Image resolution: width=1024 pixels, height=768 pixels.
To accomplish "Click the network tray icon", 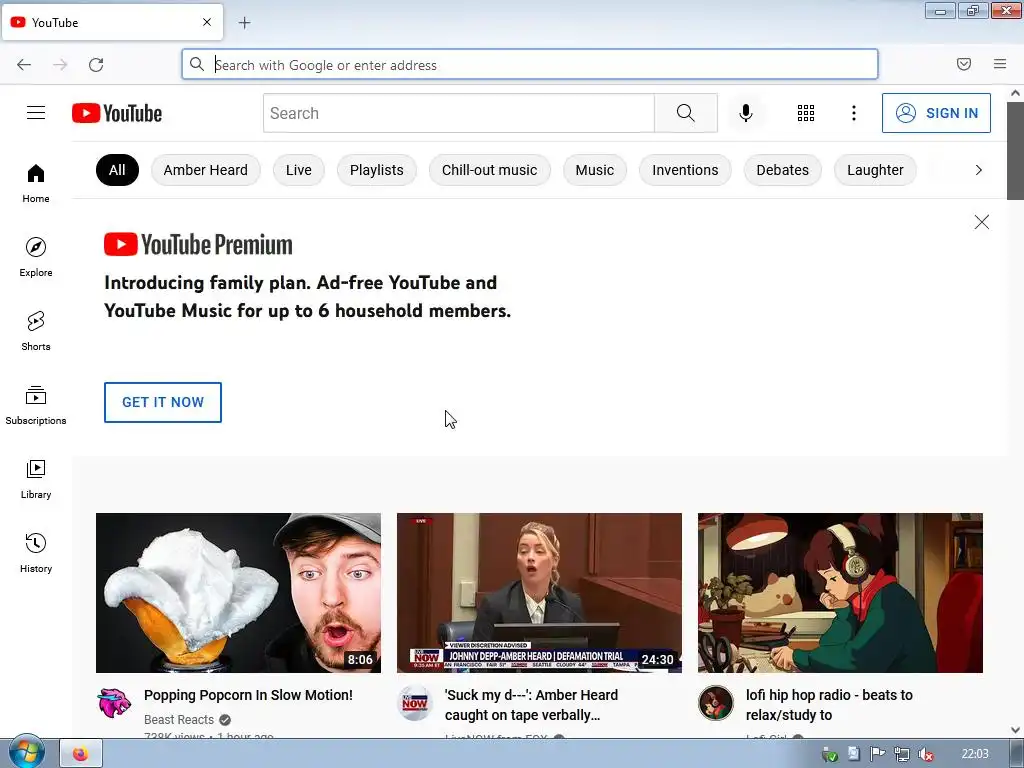I will coord(902,754).
